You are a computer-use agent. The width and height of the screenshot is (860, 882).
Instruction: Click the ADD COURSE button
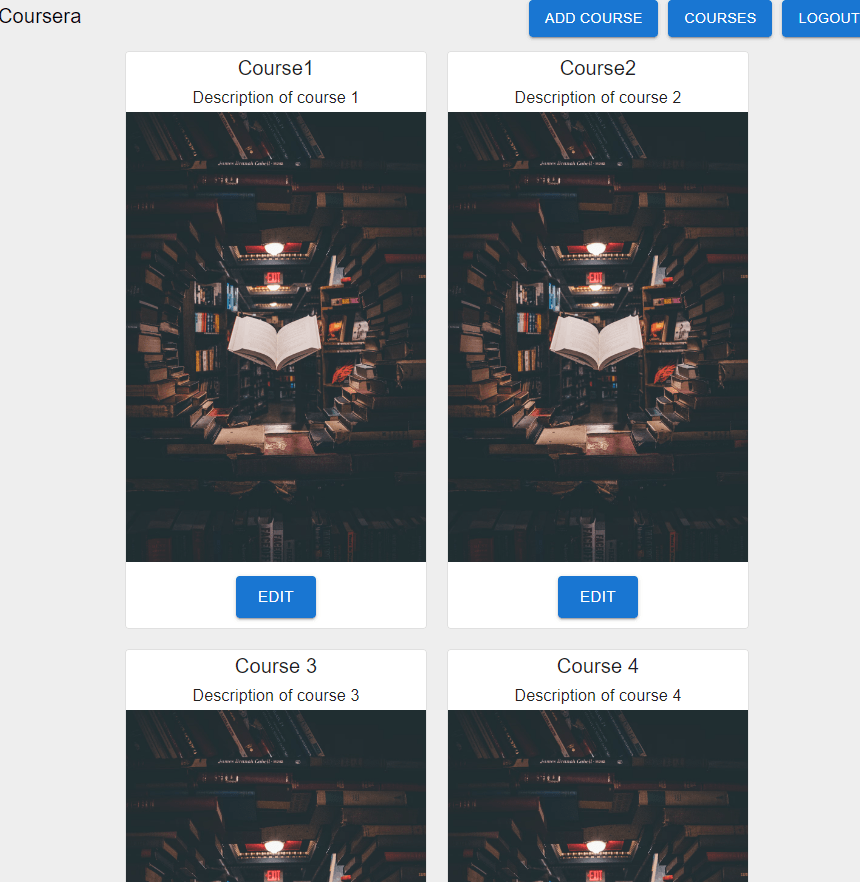pyautogui.click(x=593, y=18)
